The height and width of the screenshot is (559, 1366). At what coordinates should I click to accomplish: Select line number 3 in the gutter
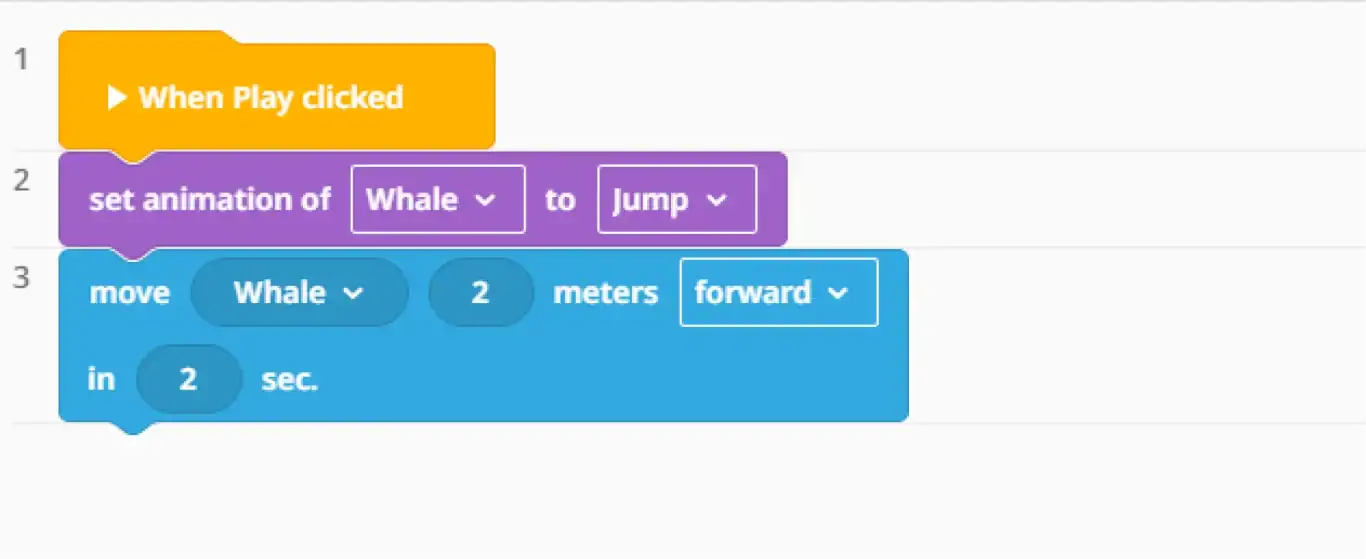point(22,277)
